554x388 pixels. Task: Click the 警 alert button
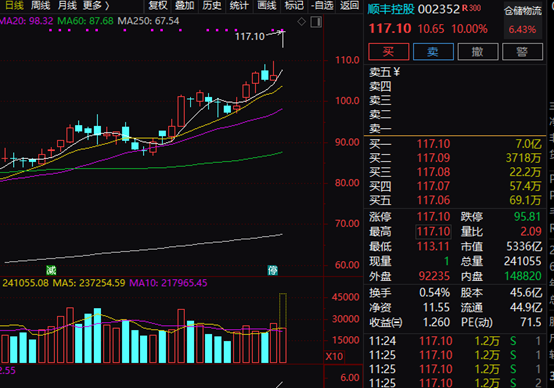click(522, 52)
